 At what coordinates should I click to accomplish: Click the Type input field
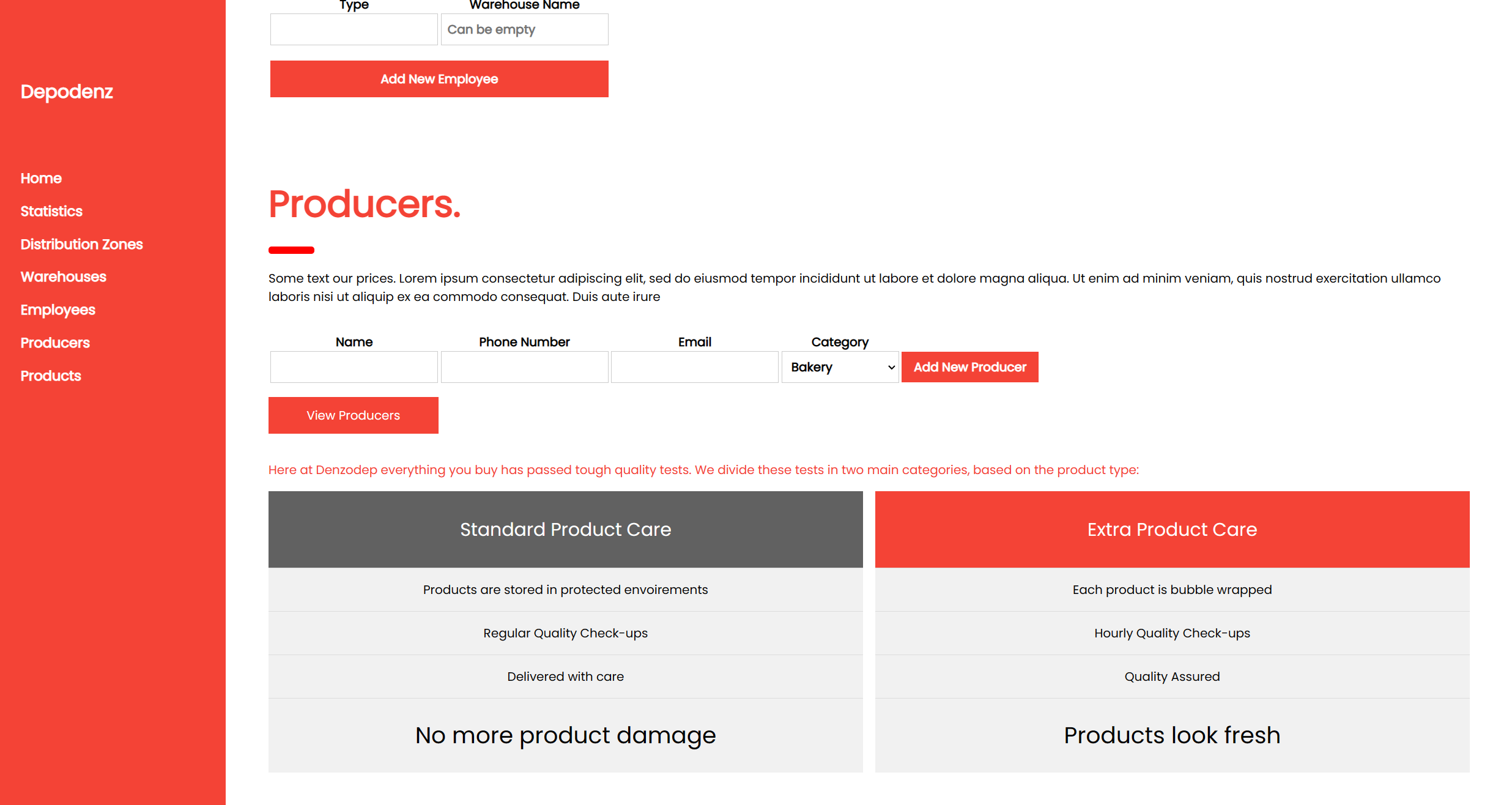point(354,29)
